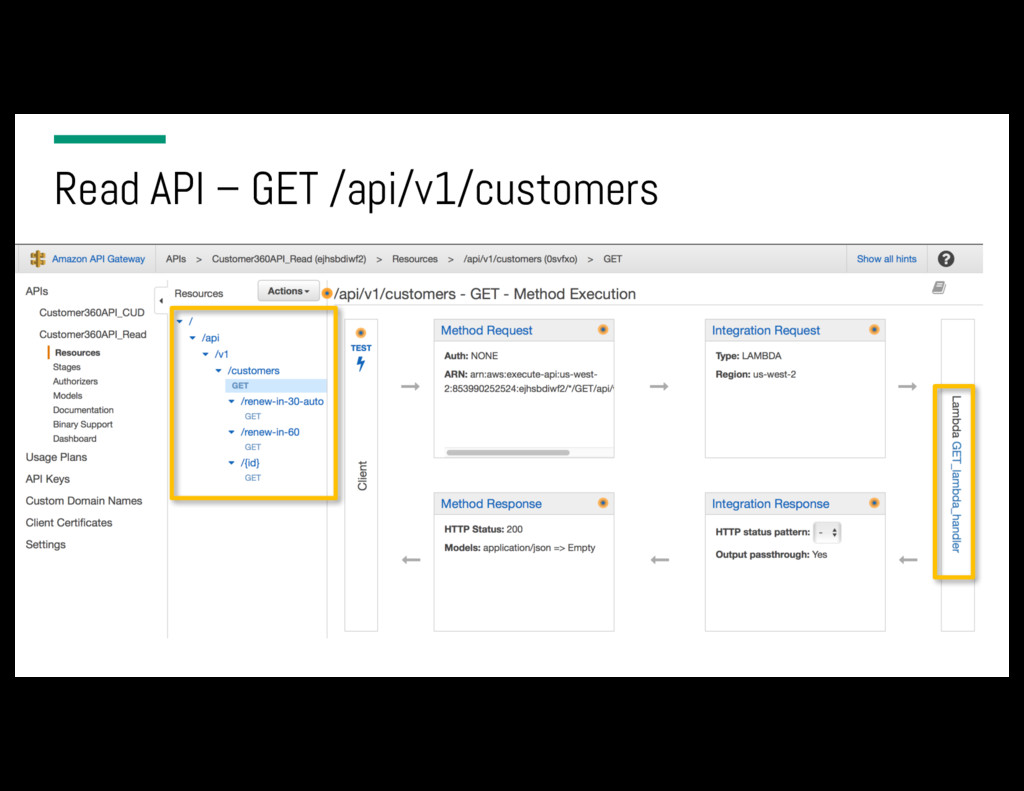Click the orange hint dot on Integration Response
1024x791 pixels.
pyautogui.click(x=874, y=503)
